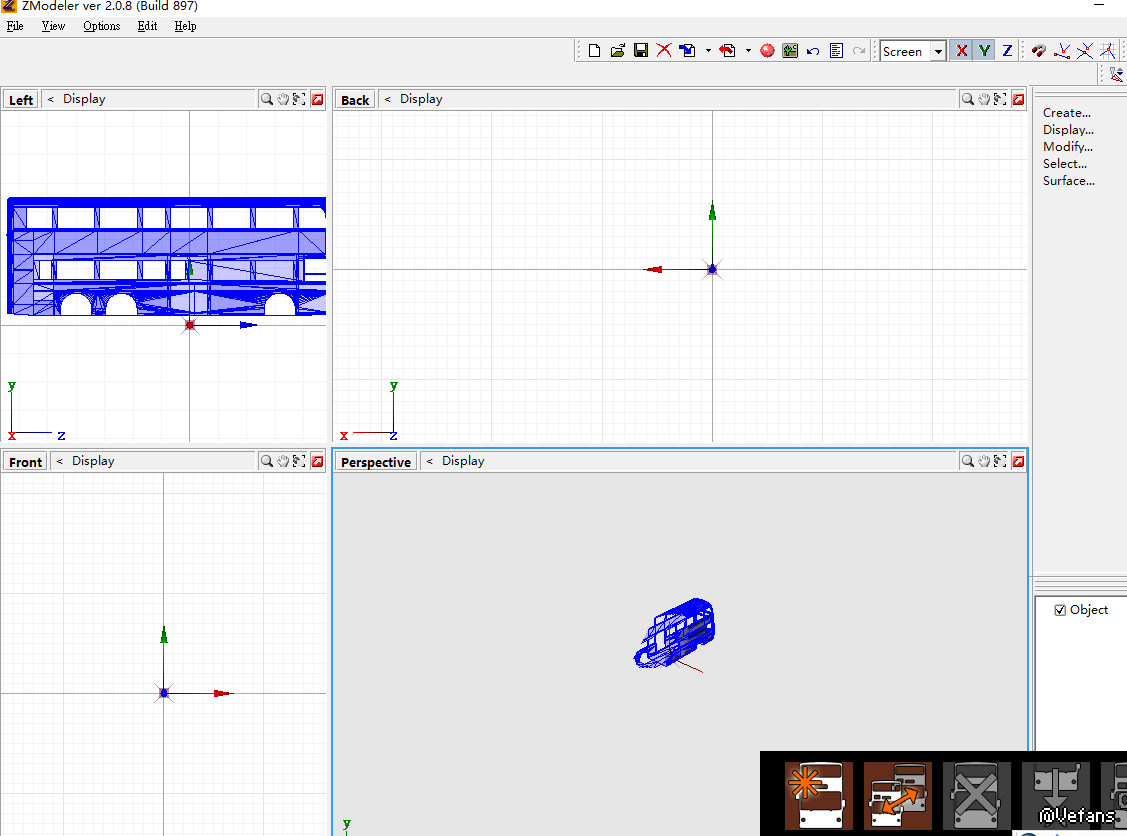Open a file with the folder icon

[x=618, y=51]
